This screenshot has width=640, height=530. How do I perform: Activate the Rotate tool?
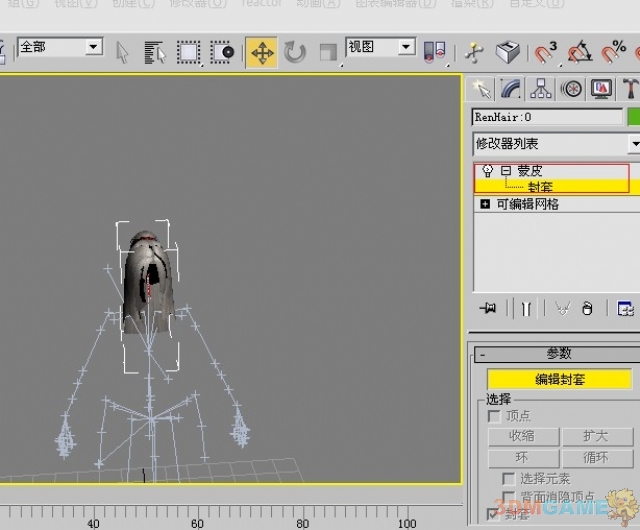click(295, 52)
